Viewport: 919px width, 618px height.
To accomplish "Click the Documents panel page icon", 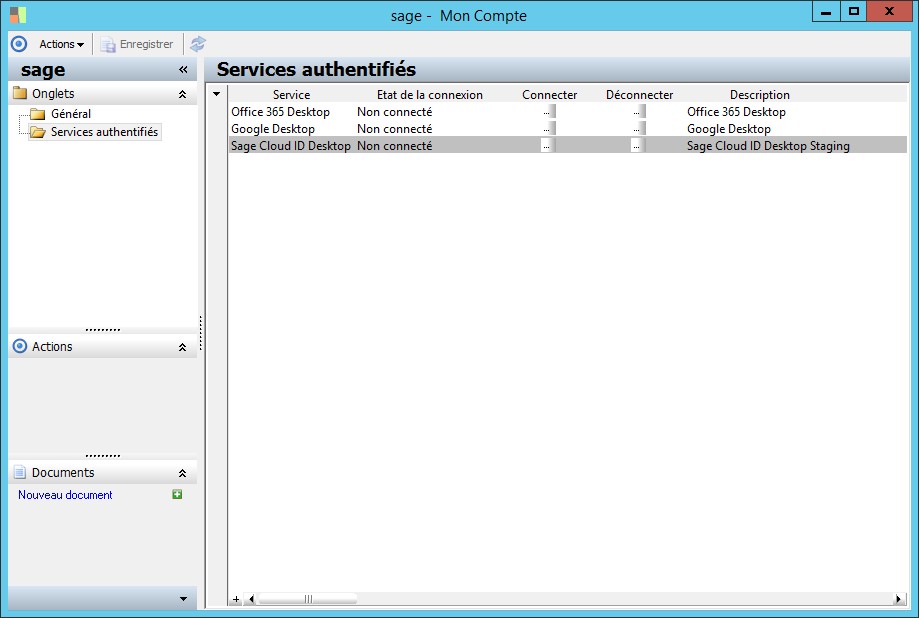I will (x=20, y=472).
